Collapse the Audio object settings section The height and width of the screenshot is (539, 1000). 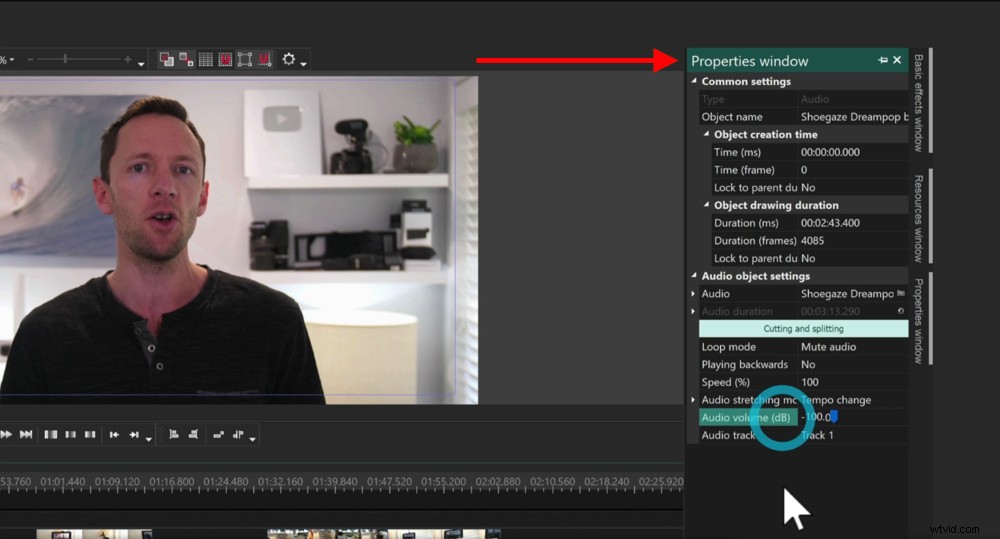[x=694, y=276]
